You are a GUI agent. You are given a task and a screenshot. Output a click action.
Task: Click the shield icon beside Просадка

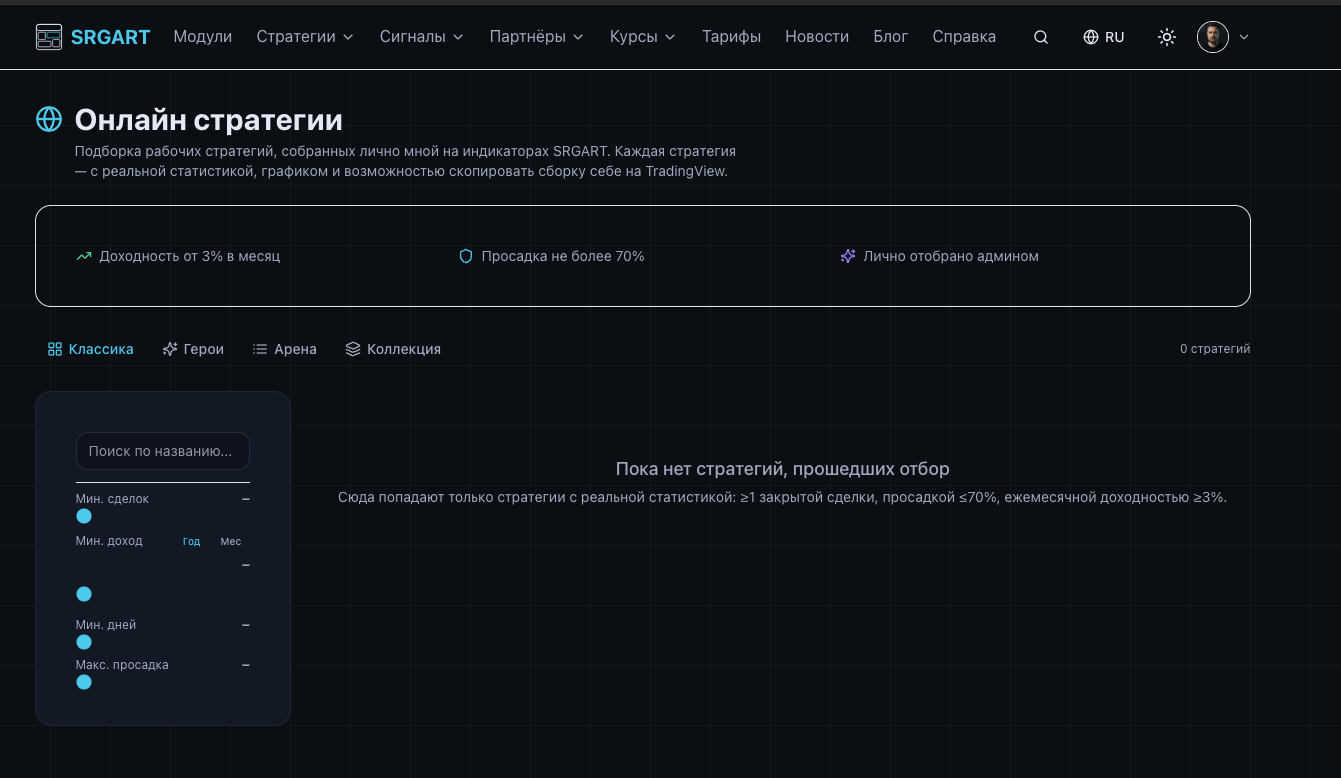click(x=465, y=256)
